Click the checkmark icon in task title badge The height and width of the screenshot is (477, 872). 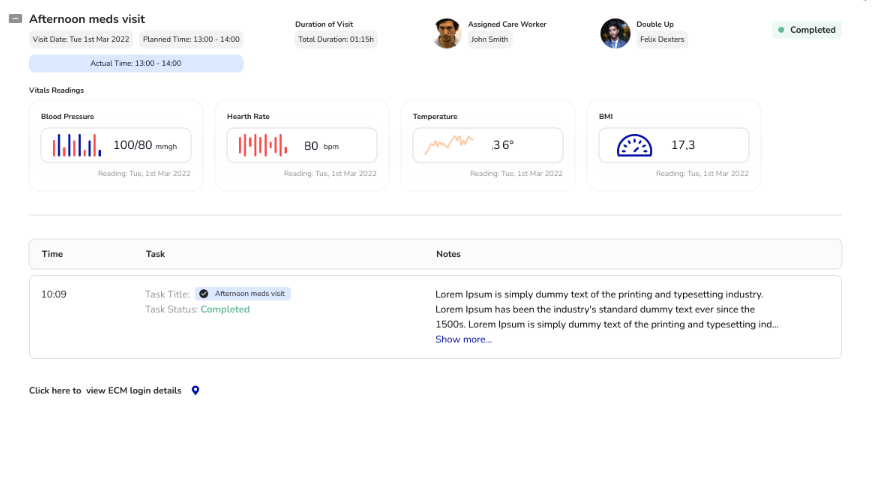pos(204,294)
